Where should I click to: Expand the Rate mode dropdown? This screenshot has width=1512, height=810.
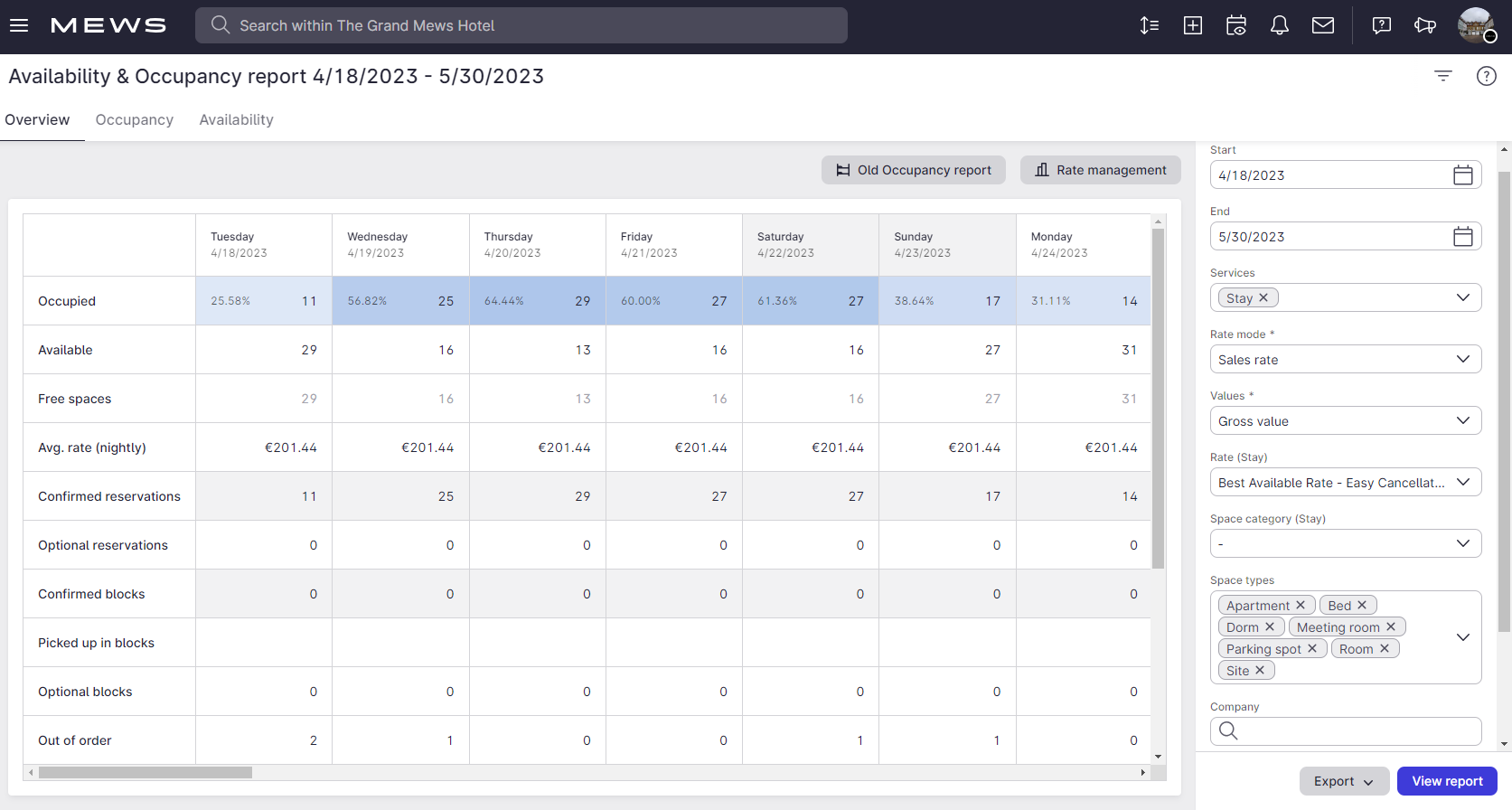click(1345, 360)
